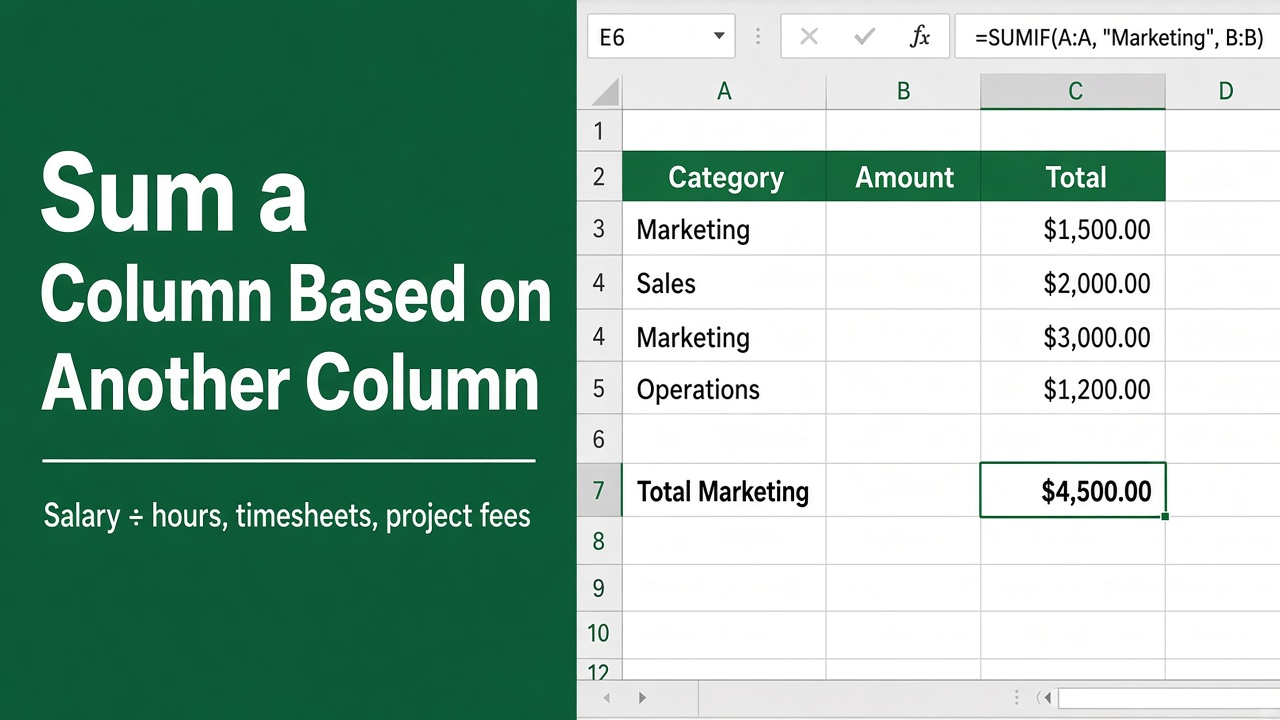Click the checkmark confirm entry icon
The width and height of the screenshot is (1280, 720).
(x=864, y=37)
